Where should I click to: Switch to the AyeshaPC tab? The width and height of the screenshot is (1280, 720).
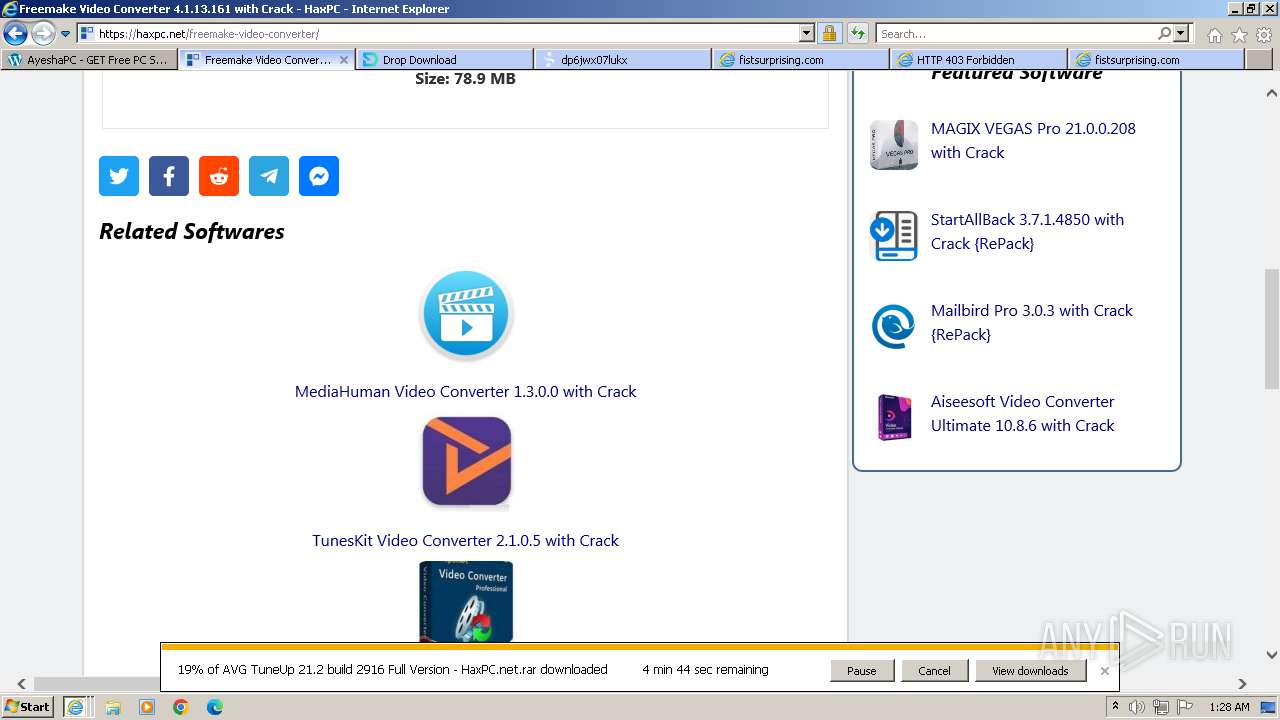pyautogui.click(x=90, y=60)
